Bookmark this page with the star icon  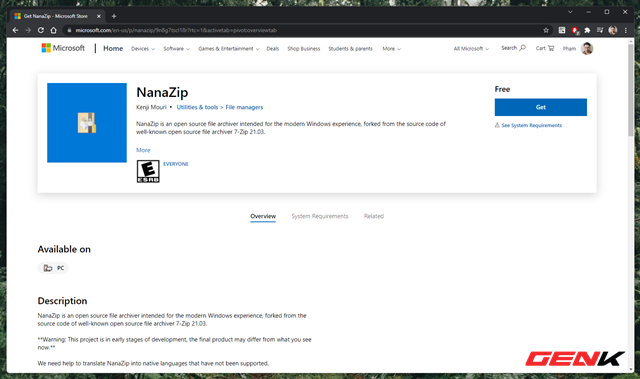coord(546,30)
